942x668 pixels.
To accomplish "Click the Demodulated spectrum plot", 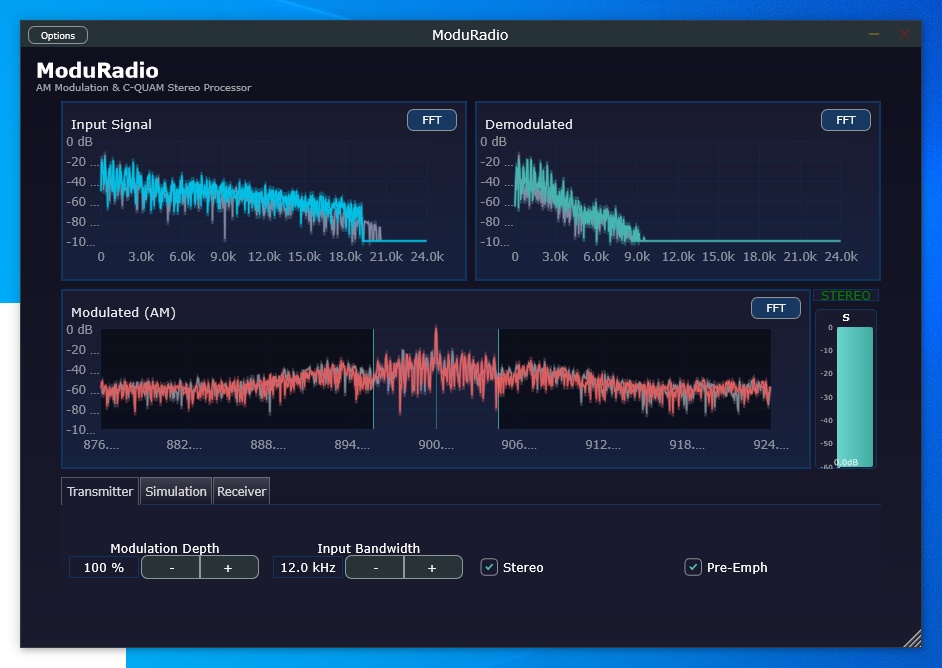I will [x=678, y=192].
